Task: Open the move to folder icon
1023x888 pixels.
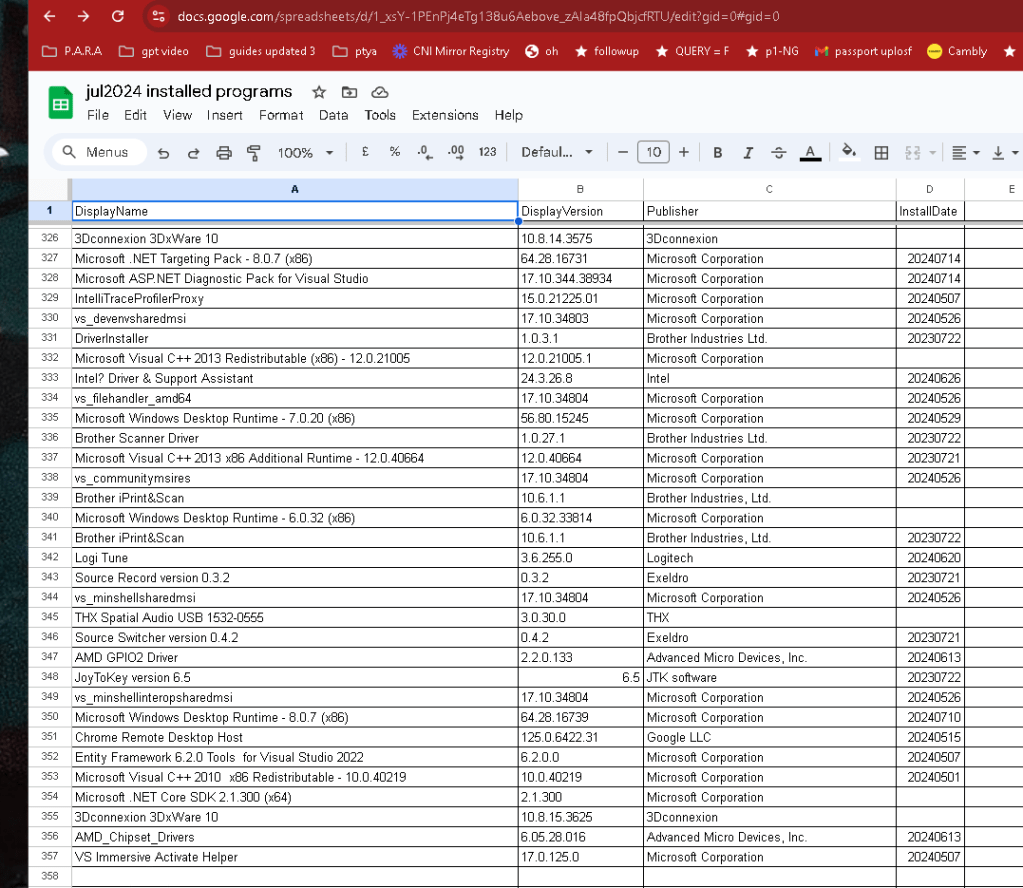Action: click(x=349, y=92)
